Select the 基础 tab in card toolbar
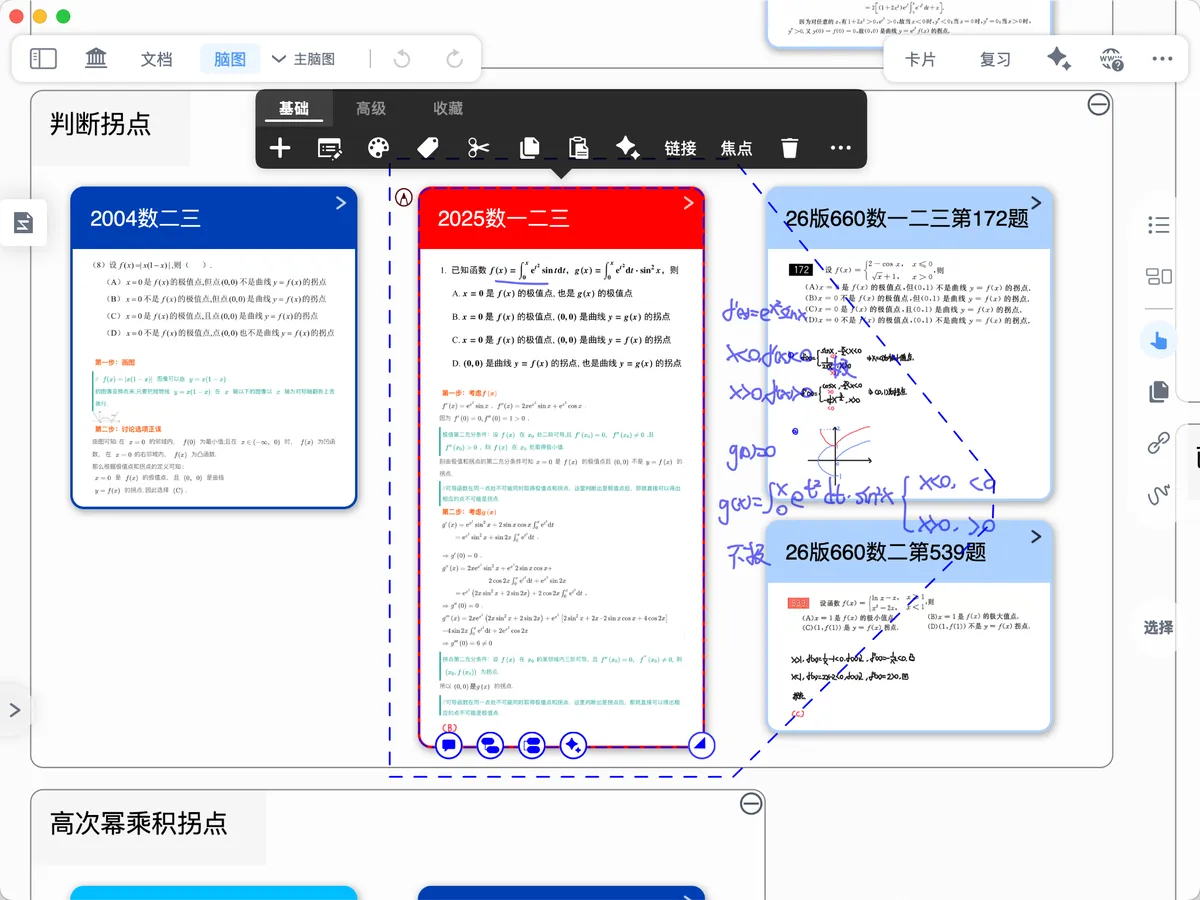 coord(294,109)
